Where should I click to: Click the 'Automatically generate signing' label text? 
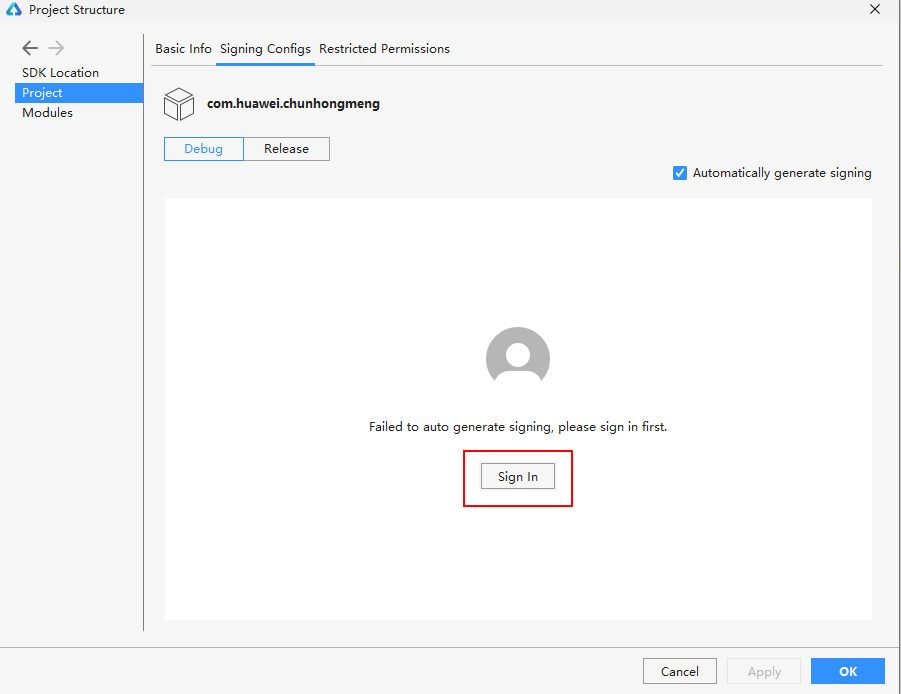(782, 173)
